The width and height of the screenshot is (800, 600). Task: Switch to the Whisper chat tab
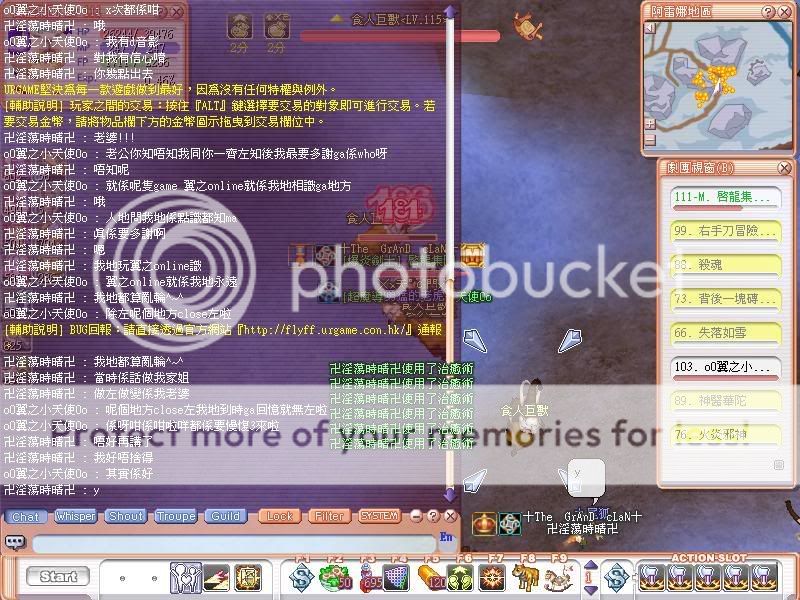pos(75,516)
